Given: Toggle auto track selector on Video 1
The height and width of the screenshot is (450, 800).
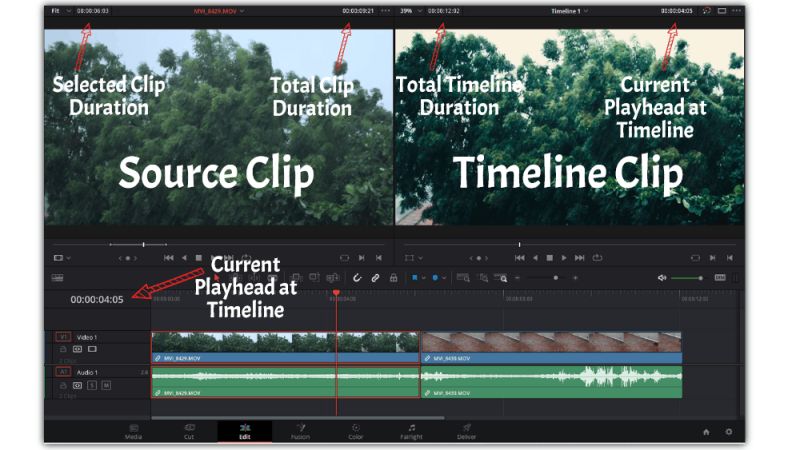Looking at the screenshot, I should [x=78, y=349].
